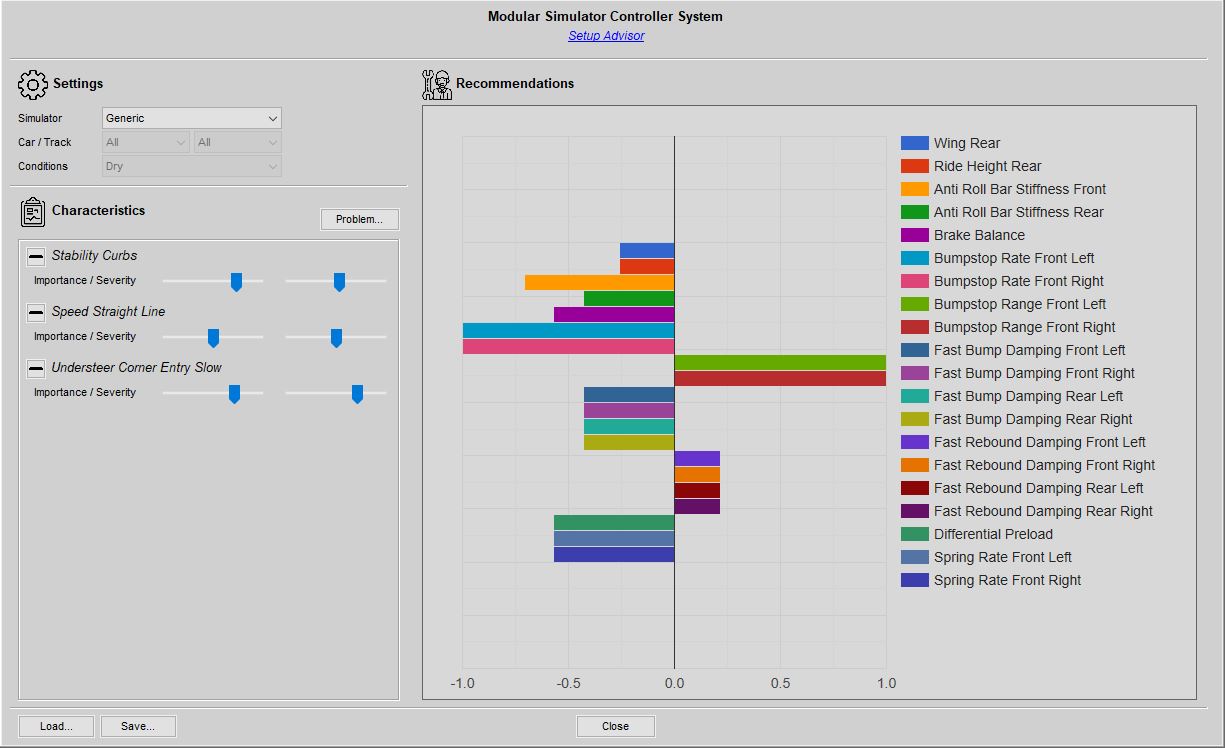The height and width of the screenshot is (748, 1225).
Task: Click the Fast Rebound Damping Rear Left swatch
Action: (x=915, y=488)
